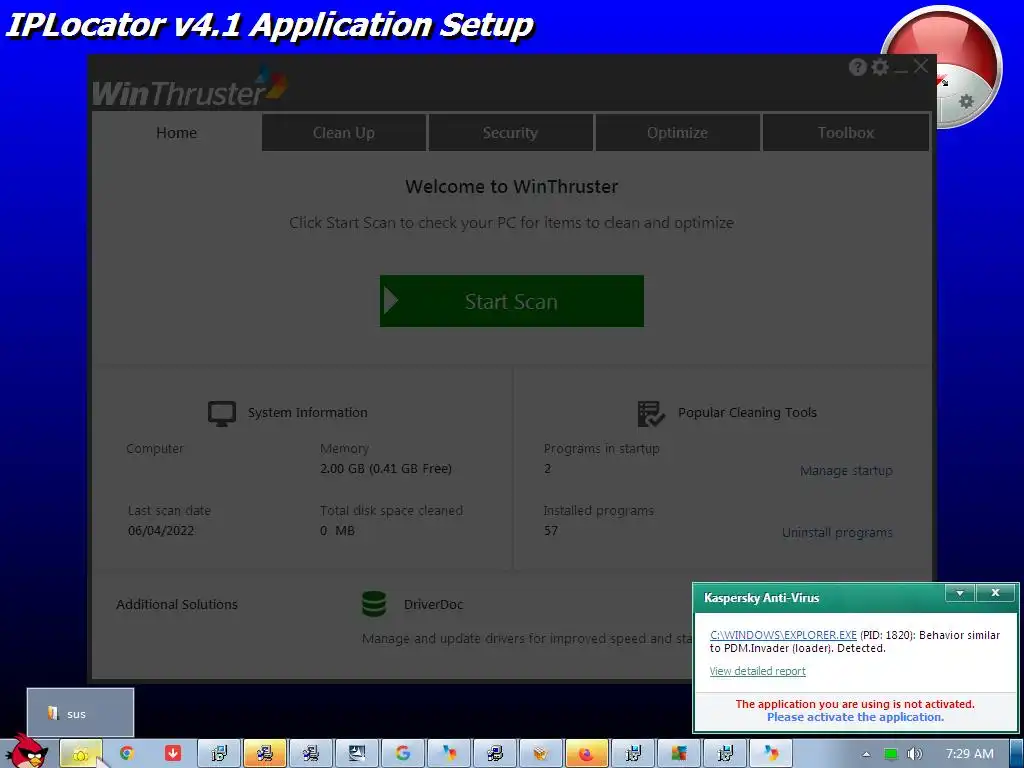Click the 0 MB disk space value
The width and height of the screenshot is (1024, 768).
tap(337, 530)
